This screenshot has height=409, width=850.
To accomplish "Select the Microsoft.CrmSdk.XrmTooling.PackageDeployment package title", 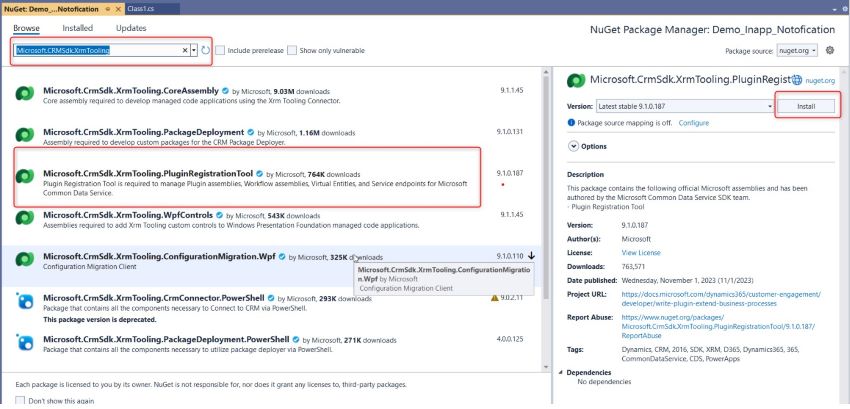I will 144,132.
